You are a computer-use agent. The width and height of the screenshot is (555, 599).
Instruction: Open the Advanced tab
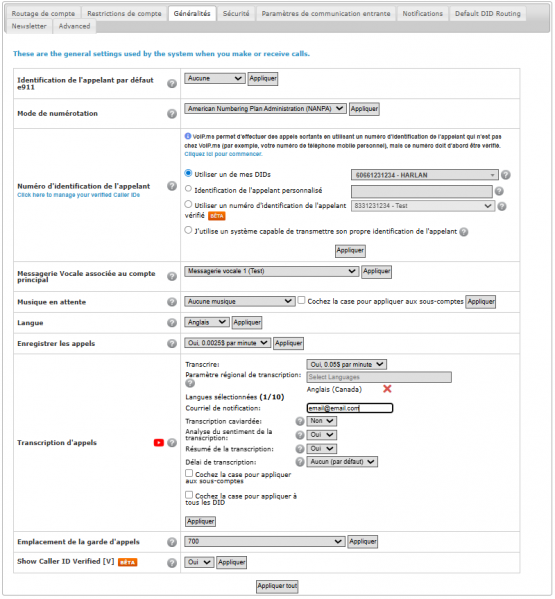click(x=74, y=26)
